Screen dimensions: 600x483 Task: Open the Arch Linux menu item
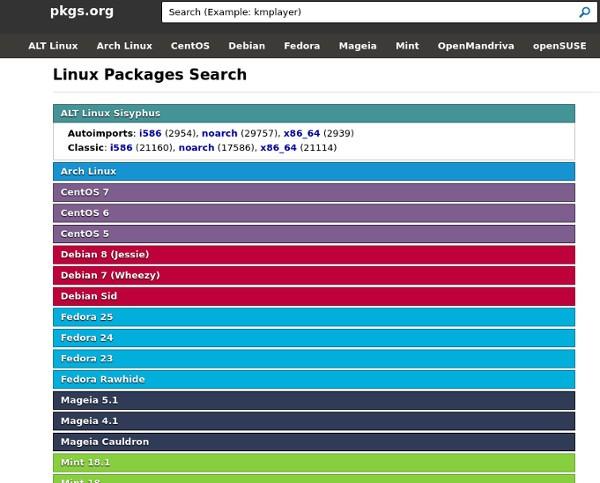click(124, 46)
